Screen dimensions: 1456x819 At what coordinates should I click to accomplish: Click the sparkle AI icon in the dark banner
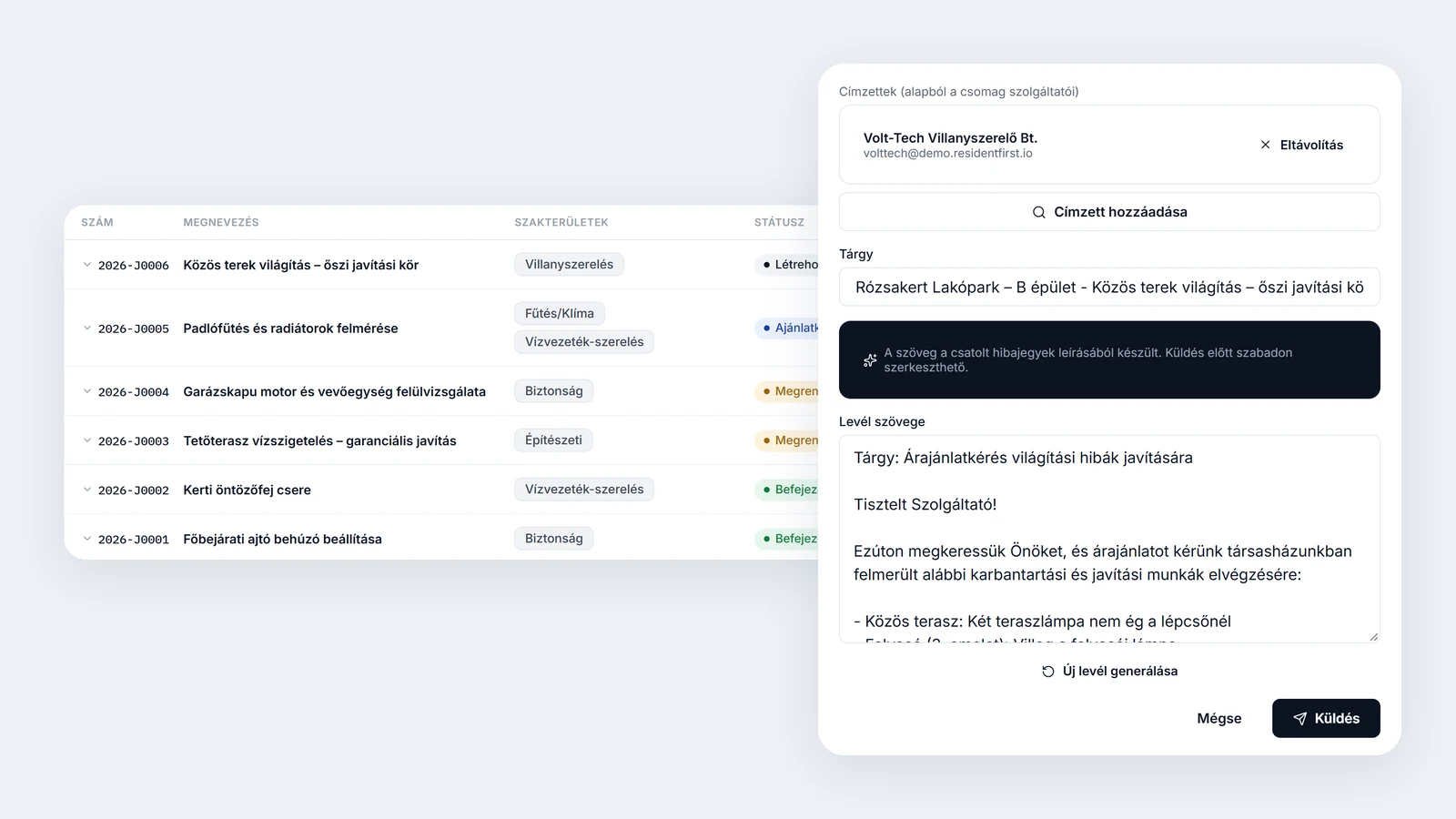tap(870, 360)
